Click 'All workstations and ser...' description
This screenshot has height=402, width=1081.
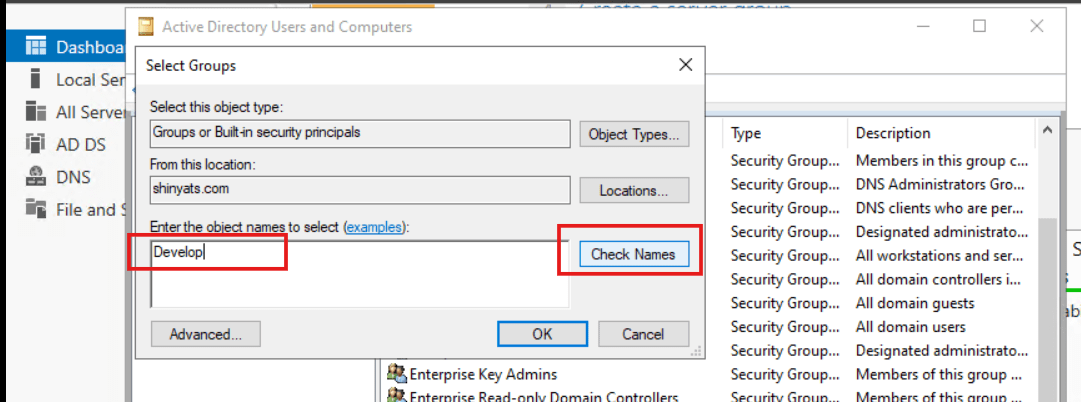click(x=942, y=255)
